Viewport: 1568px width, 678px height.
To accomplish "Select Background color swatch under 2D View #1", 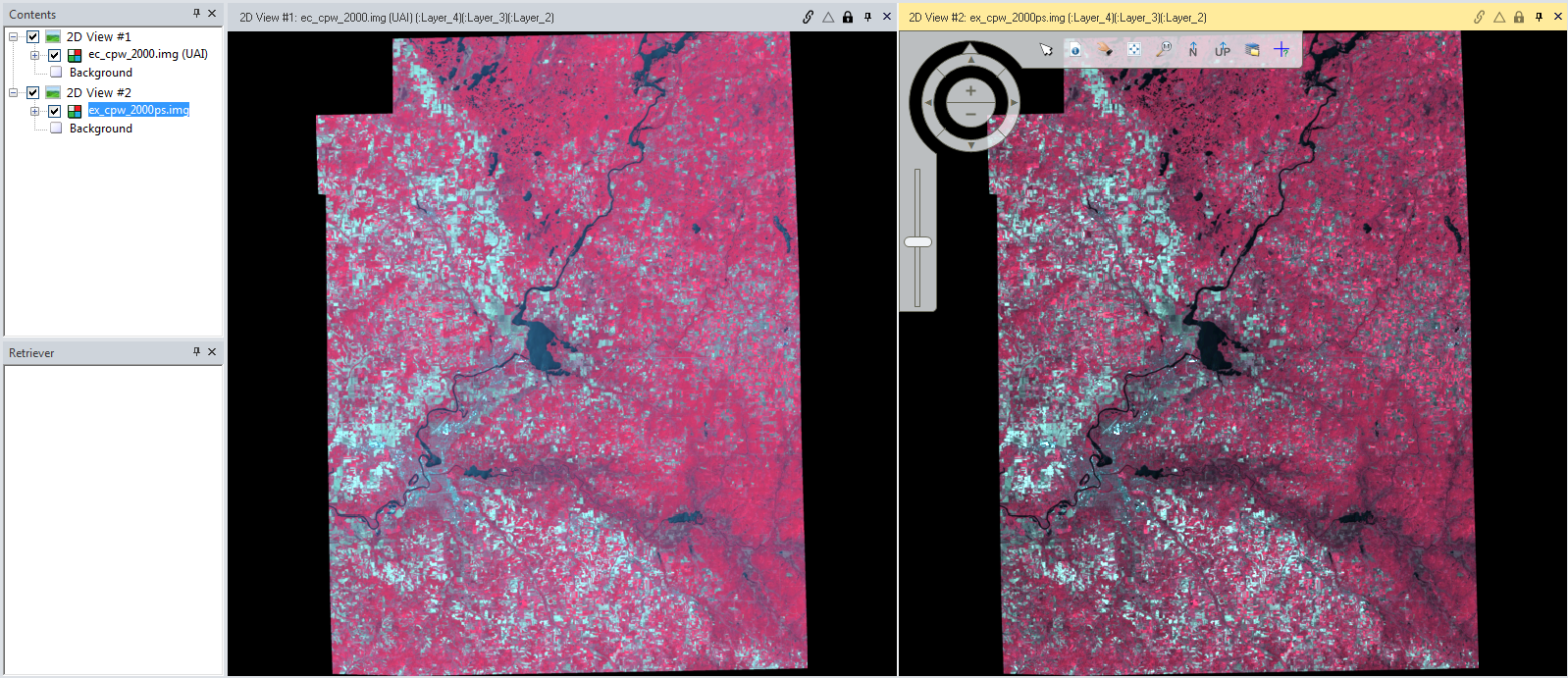I will pos(56,73).
